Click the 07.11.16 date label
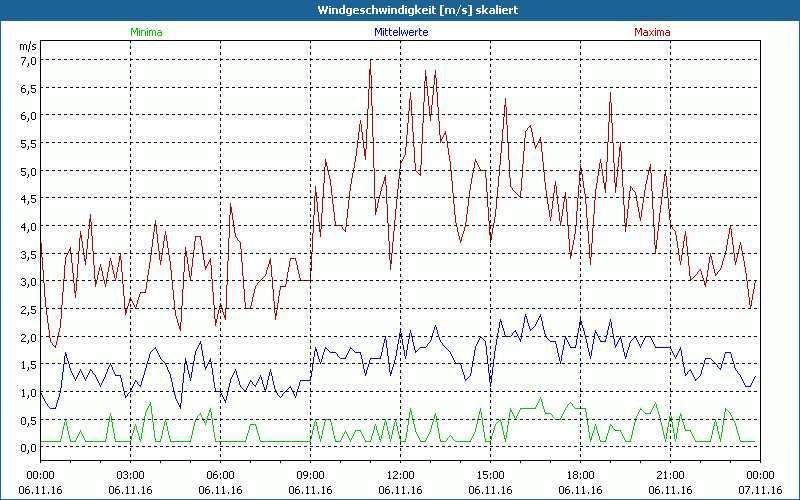This screenshot has height=500, width=800. 760,490
